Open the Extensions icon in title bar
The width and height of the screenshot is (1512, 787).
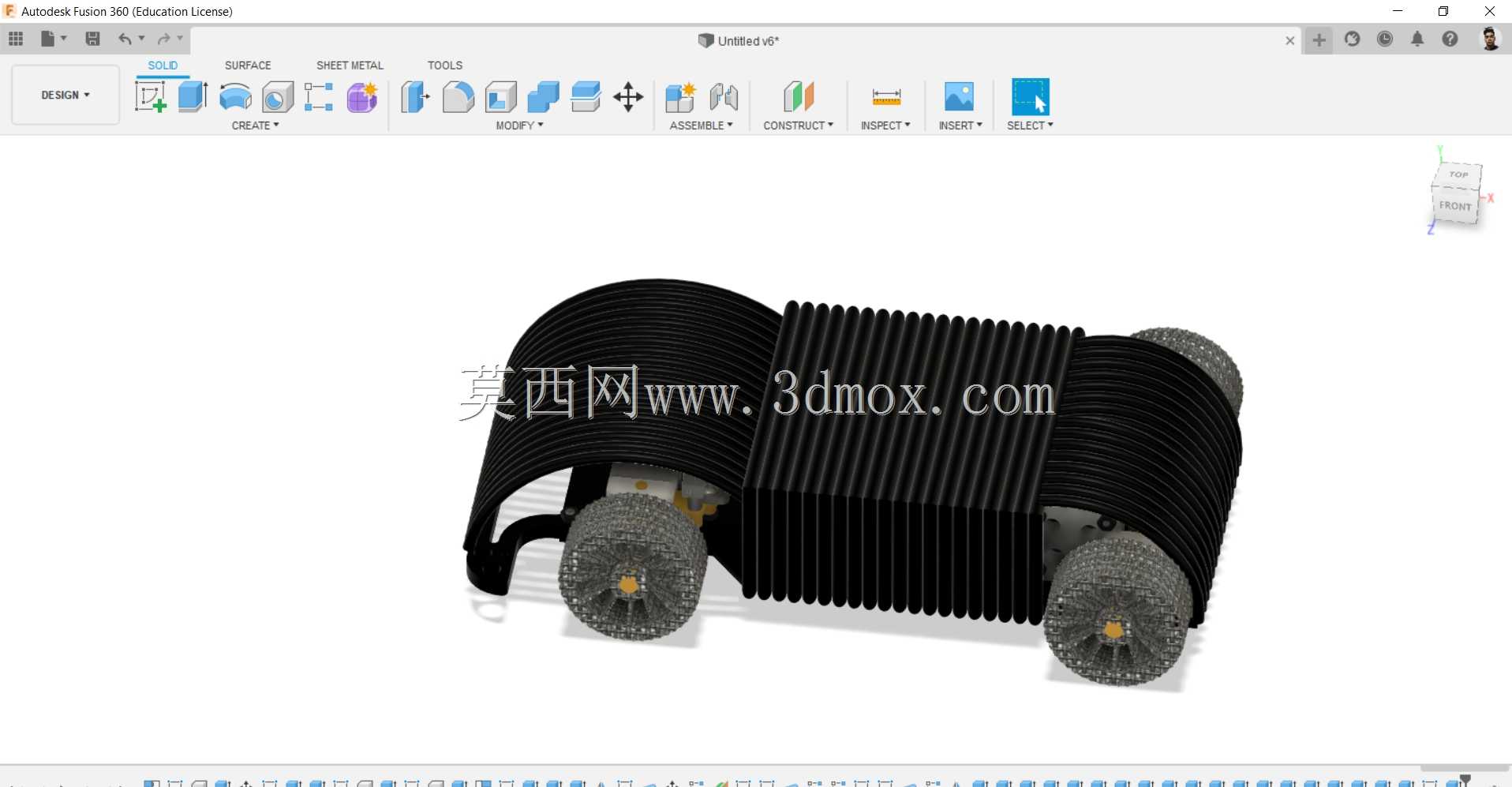1353,39
